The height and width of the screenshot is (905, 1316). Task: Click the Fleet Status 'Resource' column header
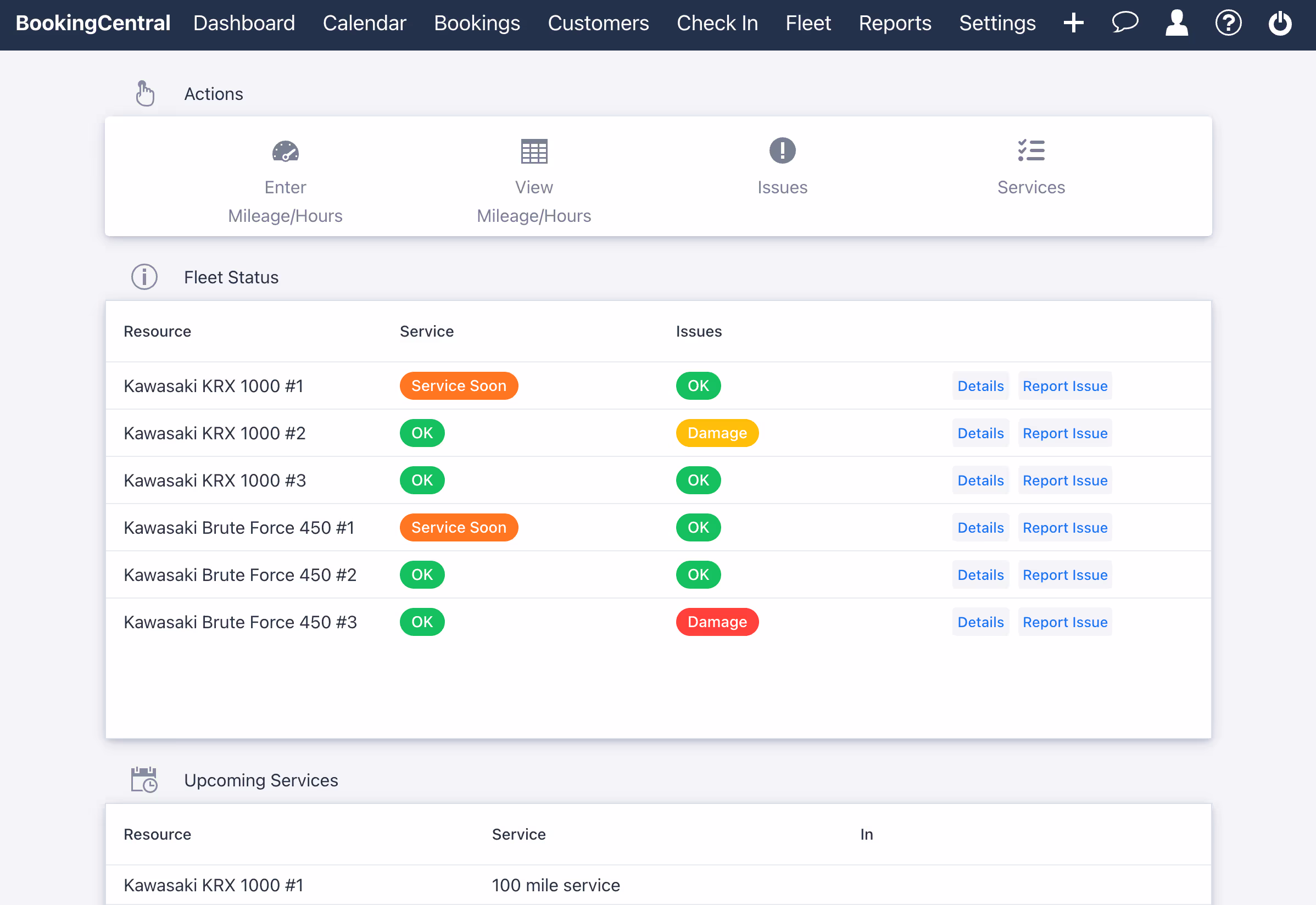(x=157, y=331)
